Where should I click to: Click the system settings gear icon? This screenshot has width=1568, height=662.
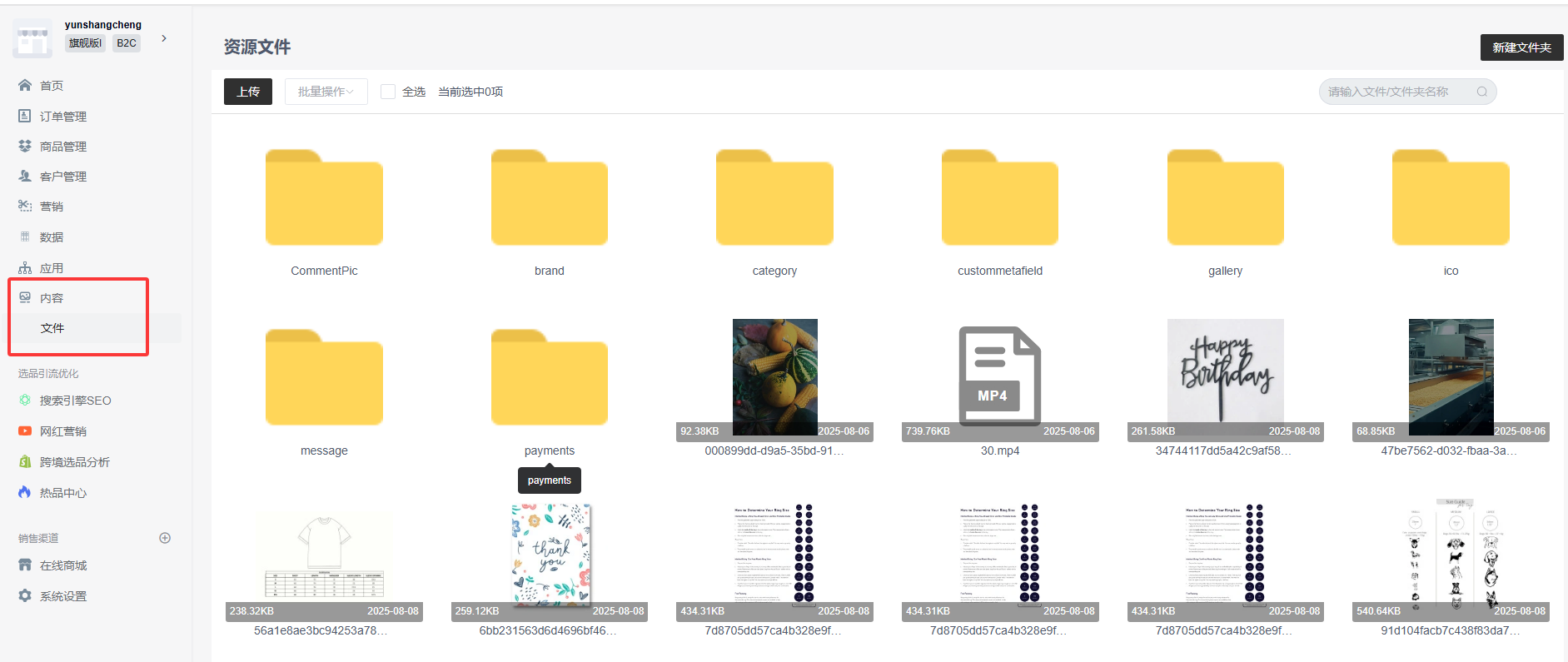tap(25, 596)
